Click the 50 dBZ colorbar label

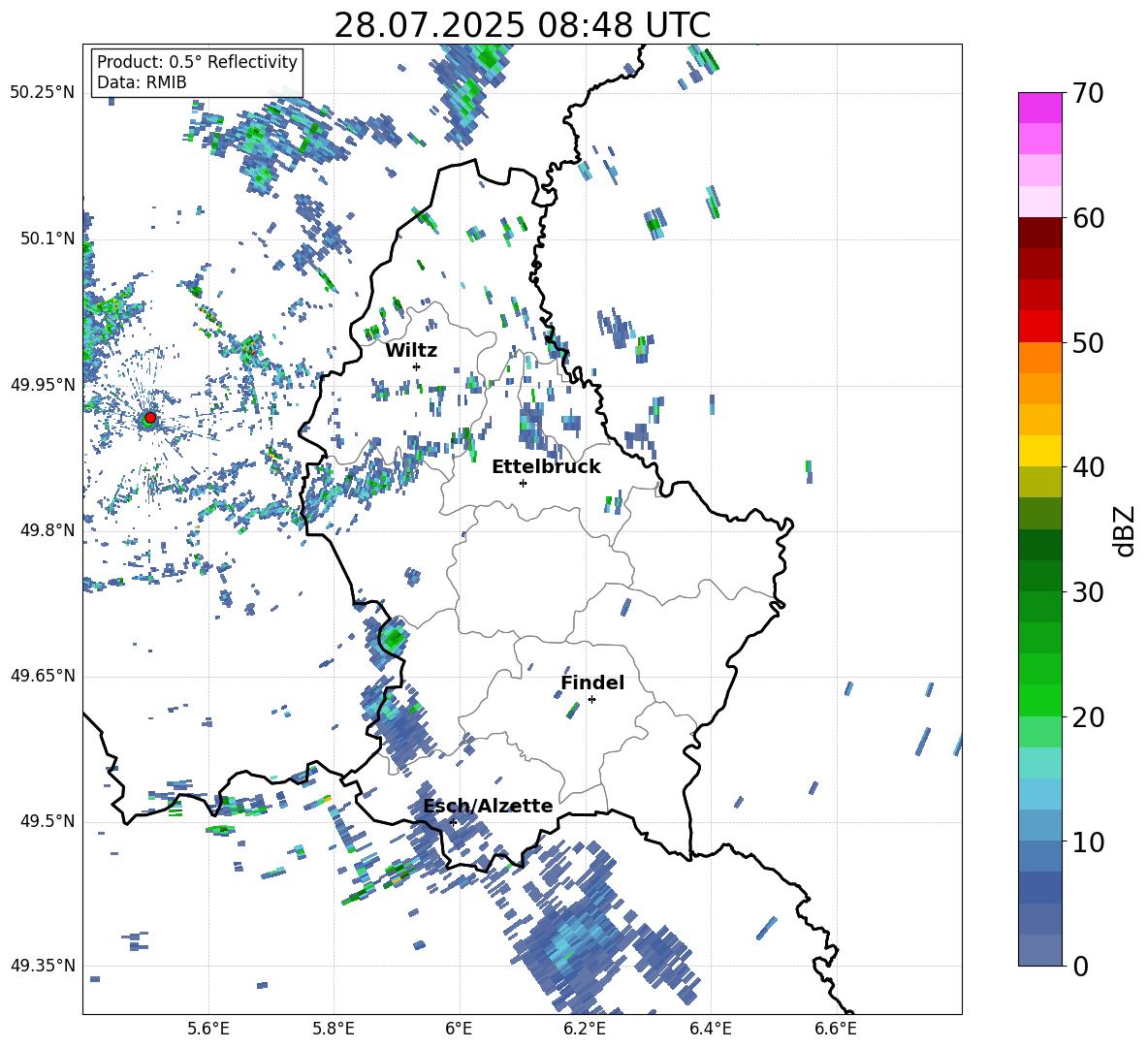[1087, 342]
